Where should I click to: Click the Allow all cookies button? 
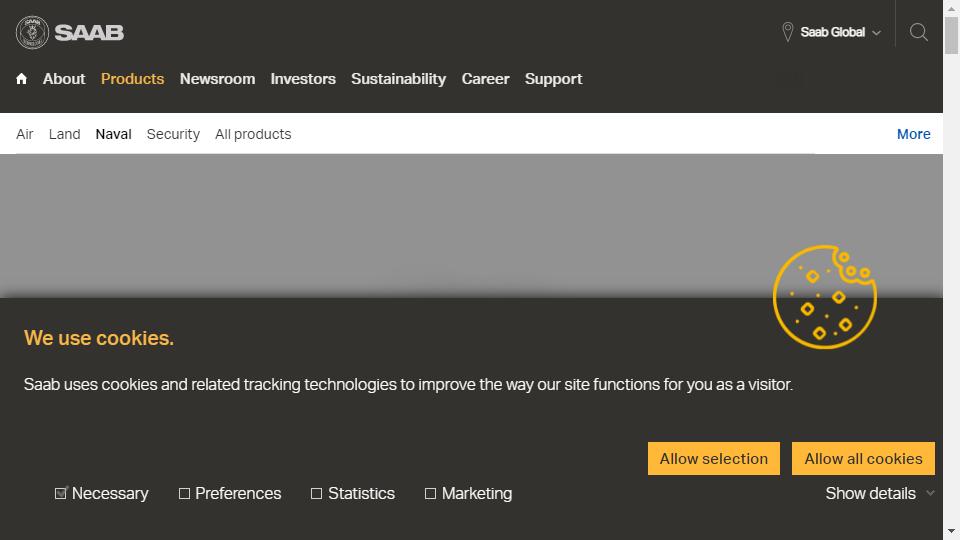point(863,459)
